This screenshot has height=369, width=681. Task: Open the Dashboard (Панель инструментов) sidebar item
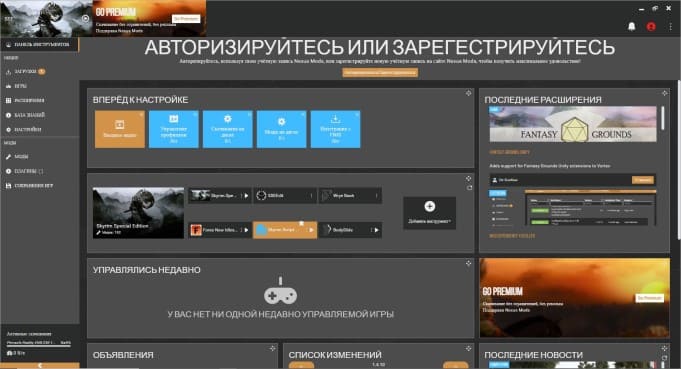[39, 45]
